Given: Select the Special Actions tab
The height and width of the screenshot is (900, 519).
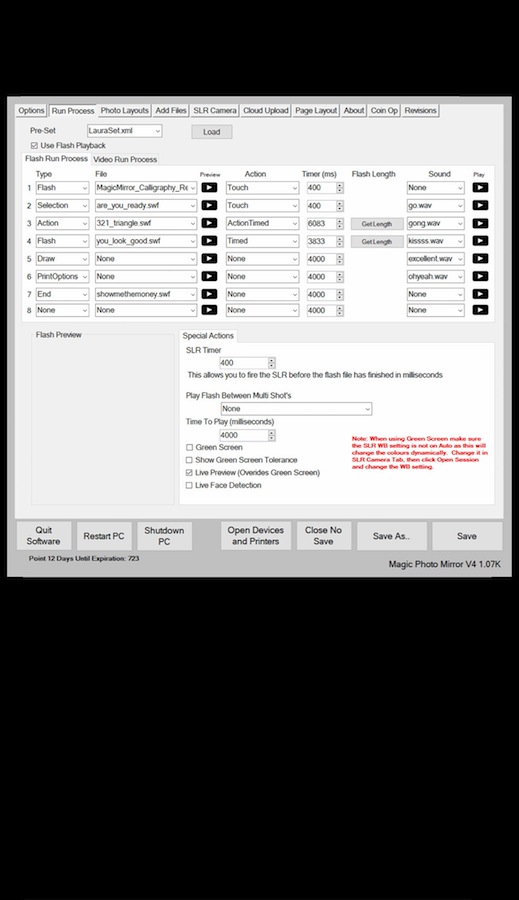Looking at the screenshot, I should point(208,336).
